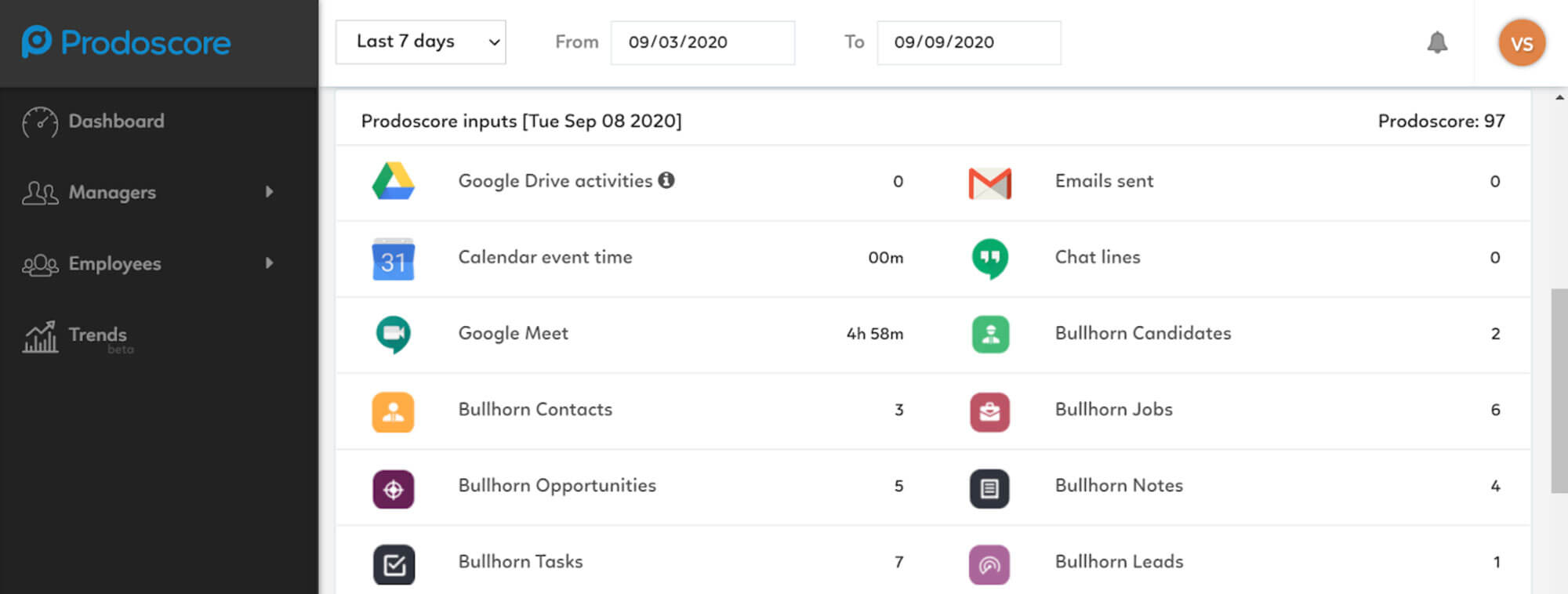Click Bullhorn Tasks label
Viewport: 1568px width, 594px height.
[521, 560]
